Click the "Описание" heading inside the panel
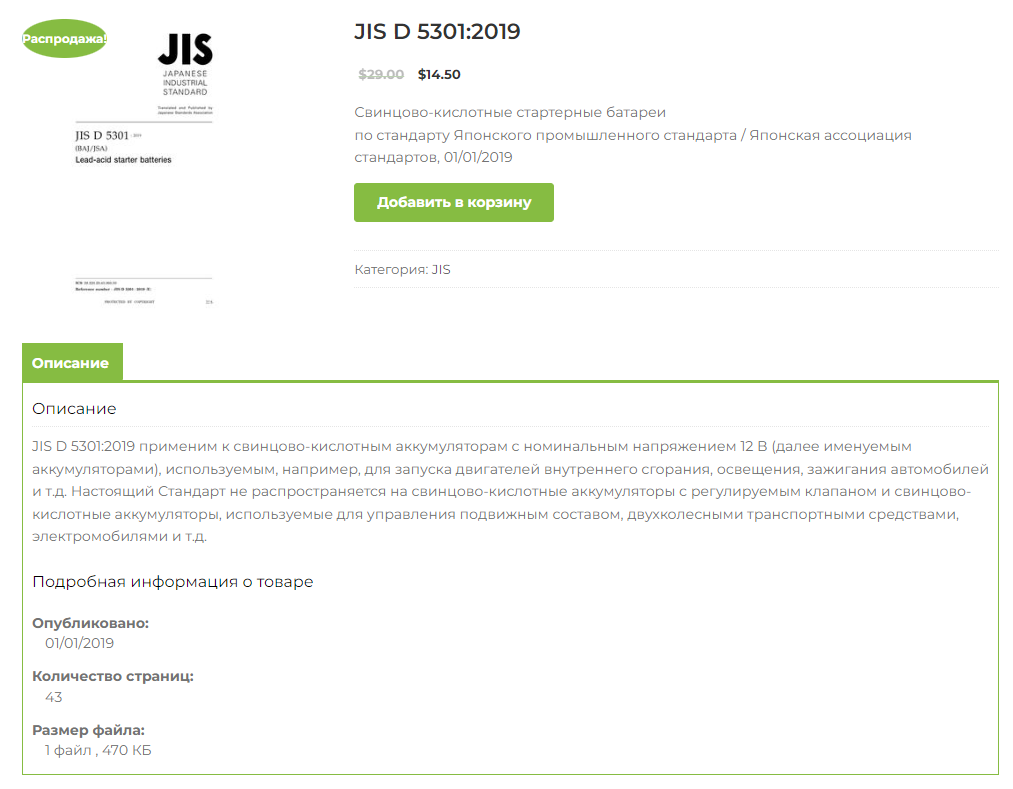Image resolution: width=1013 pixels, height=789 pixels. (x=74, y=409)
